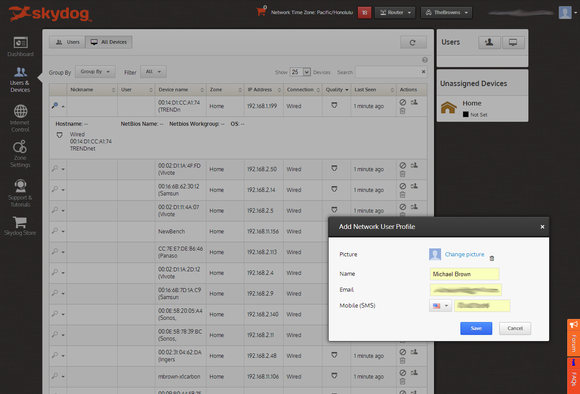Screen dimensions: 580x394
Task: Click the shopping cart icon in header
Action: coord(261,11)
